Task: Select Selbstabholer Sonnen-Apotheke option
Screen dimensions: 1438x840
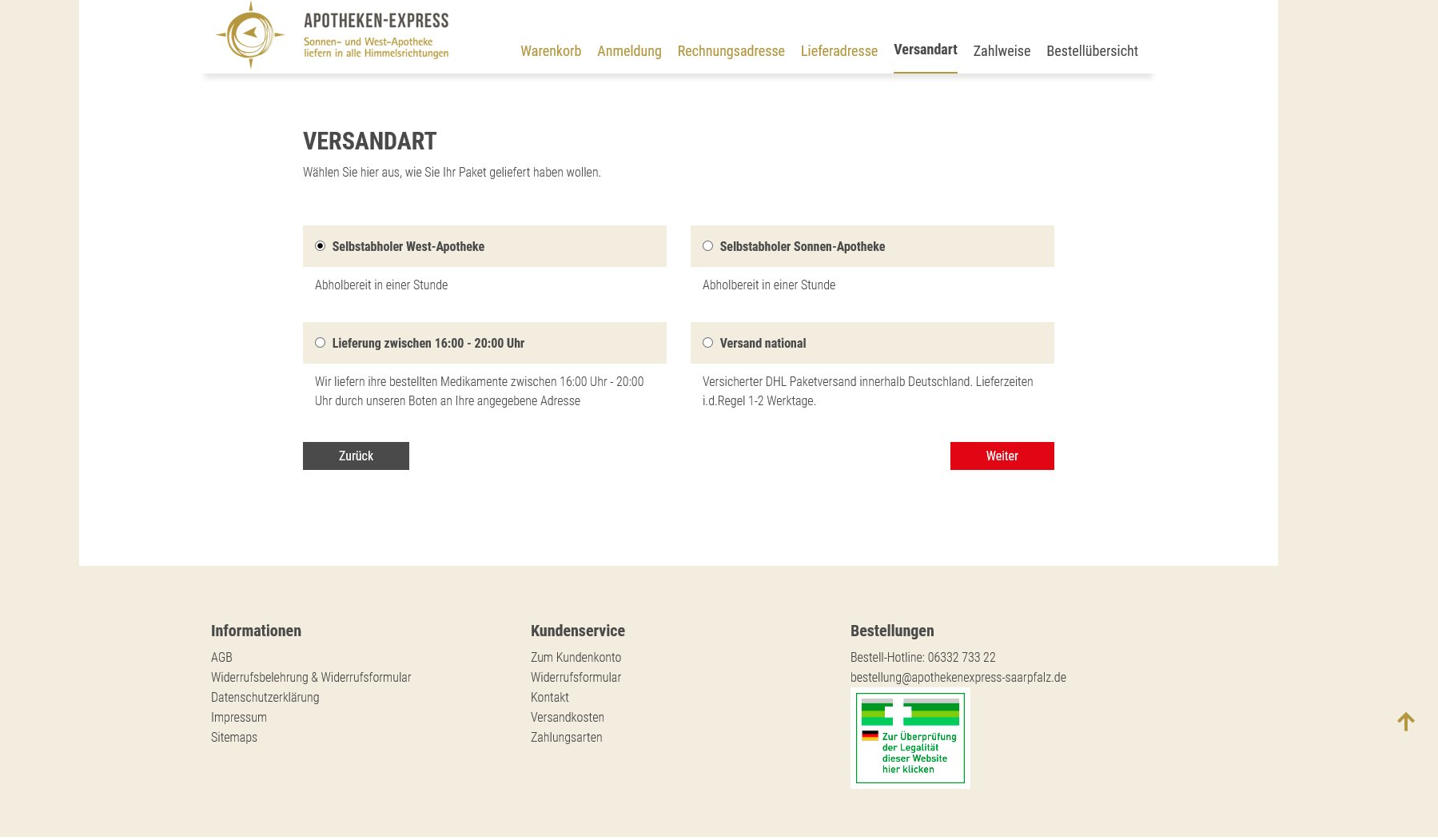Action: 707,246
